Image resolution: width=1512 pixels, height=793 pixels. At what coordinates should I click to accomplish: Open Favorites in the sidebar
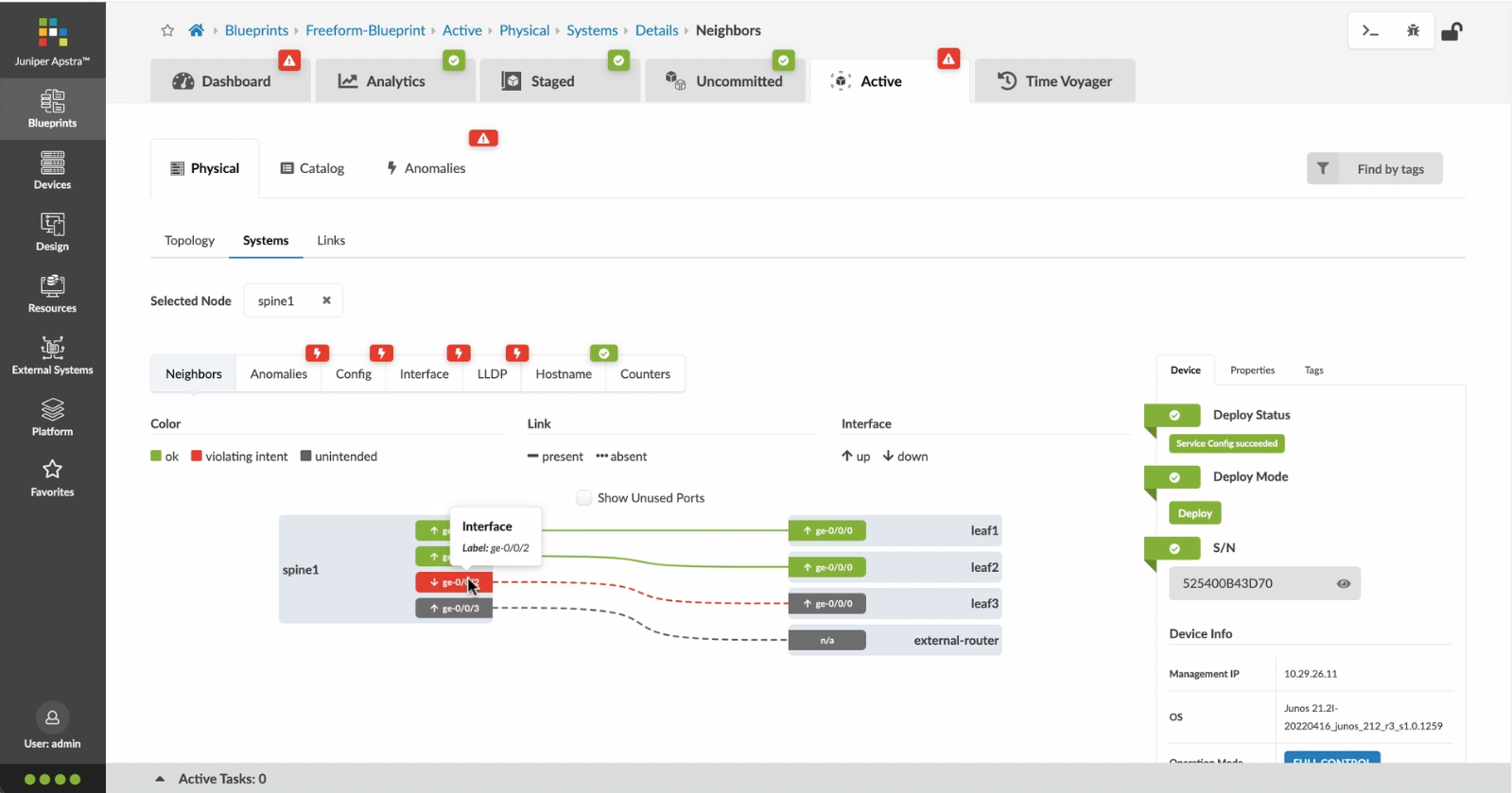52,478
